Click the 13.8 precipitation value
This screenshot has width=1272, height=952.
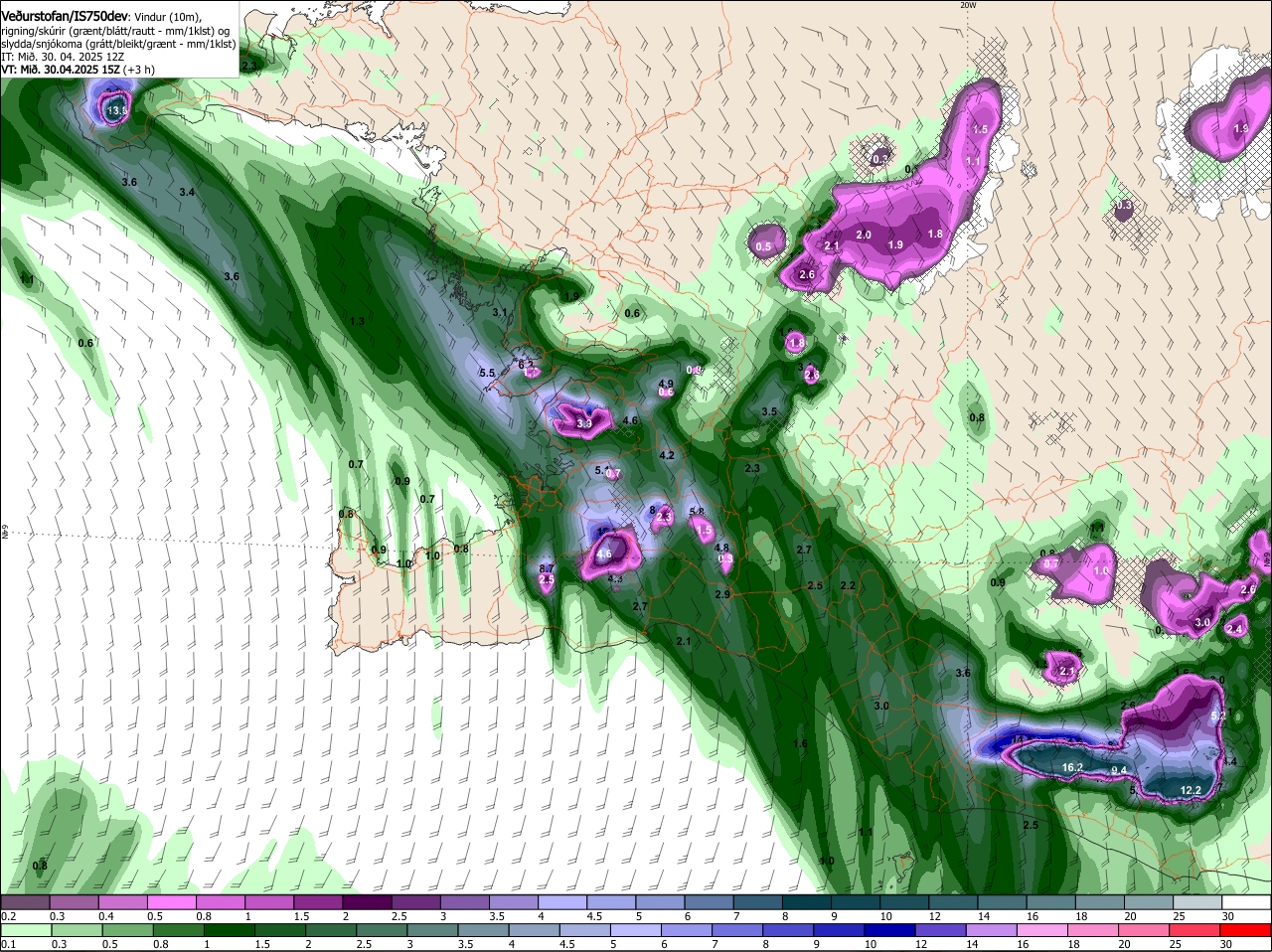(117, 111)
